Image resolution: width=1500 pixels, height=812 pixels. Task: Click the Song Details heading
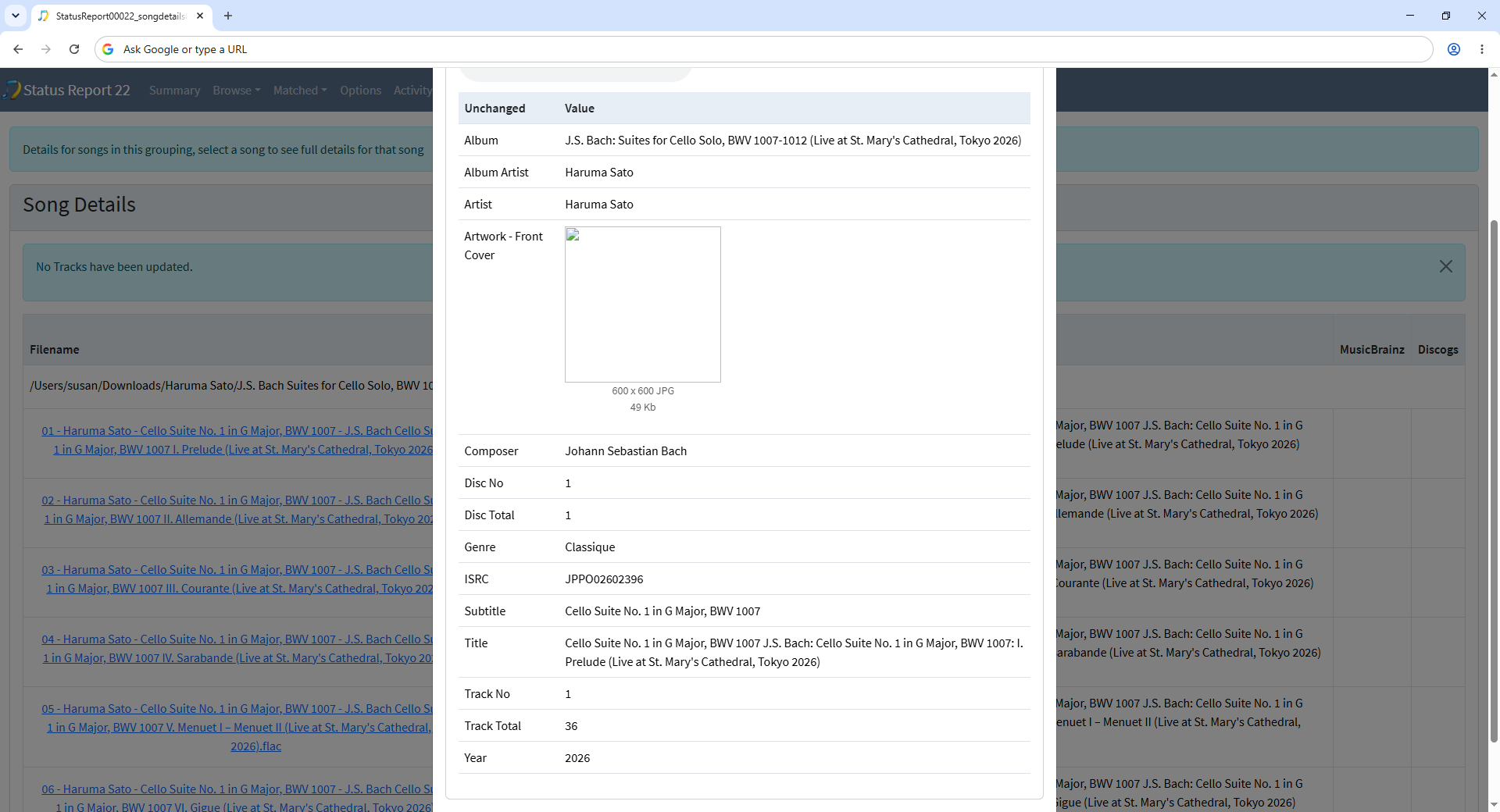(x=79, y=205)
